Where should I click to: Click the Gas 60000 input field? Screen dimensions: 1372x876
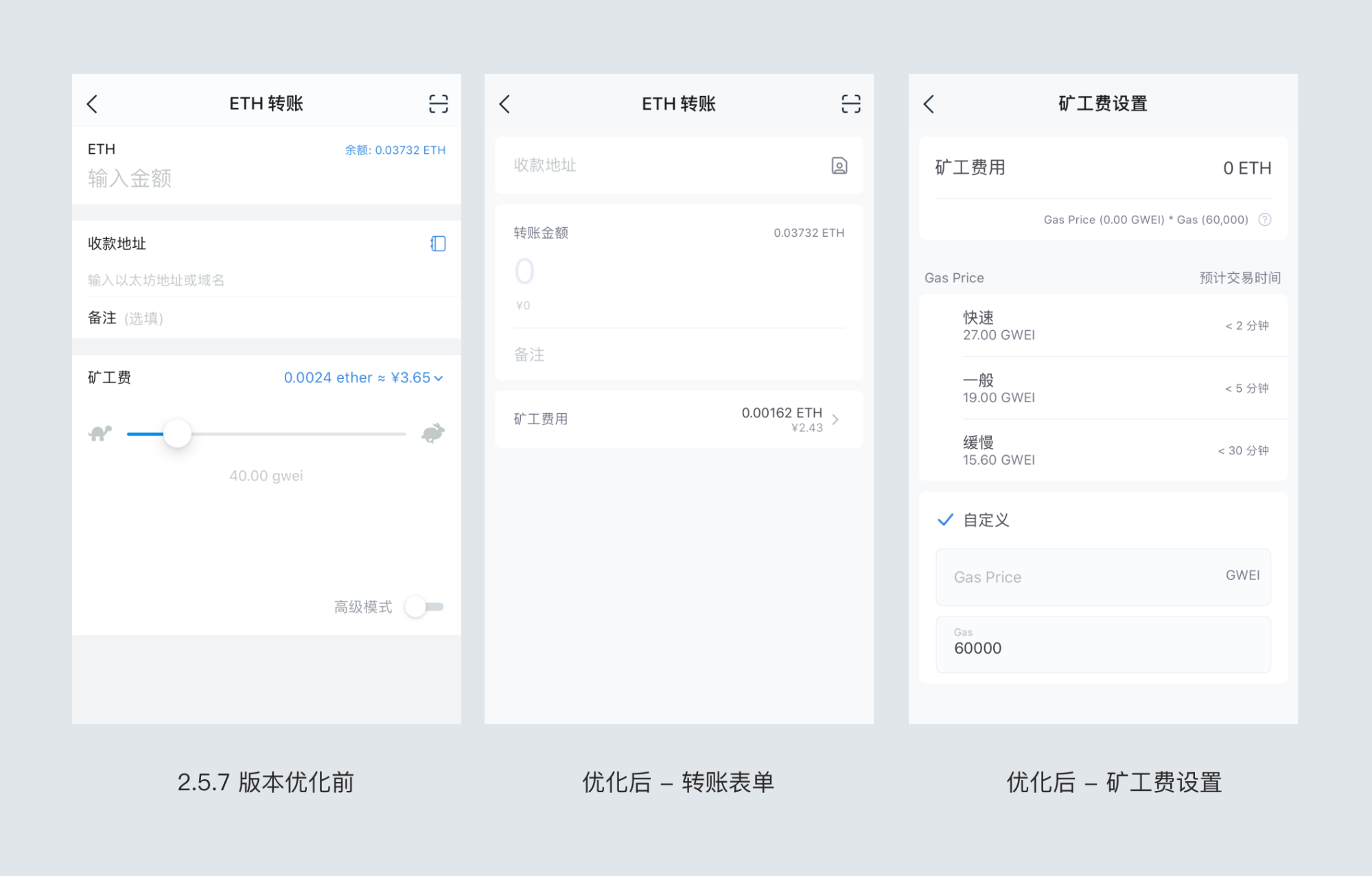tap(1103, 644)
